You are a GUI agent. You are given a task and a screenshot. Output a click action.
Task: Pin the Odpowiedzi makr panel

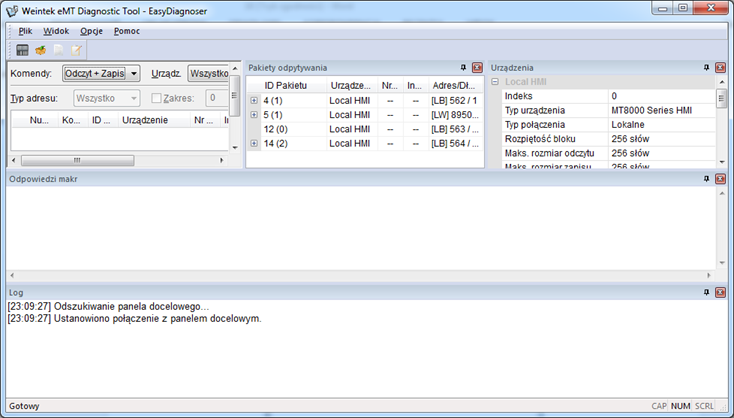point(707,179)
